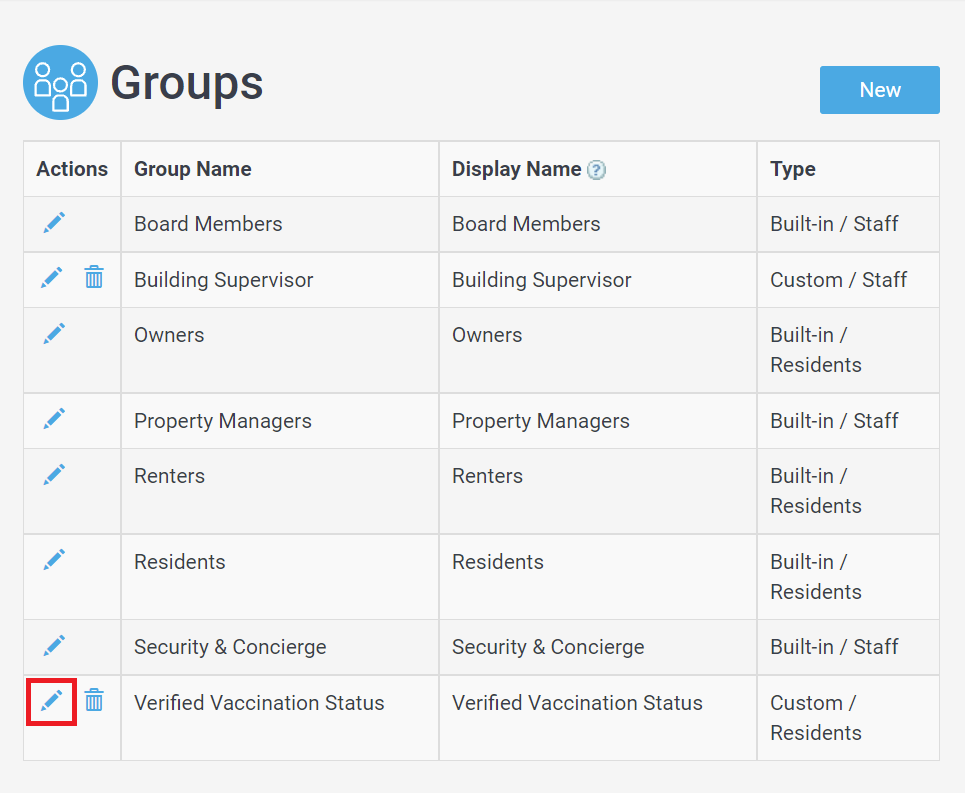Click Built-in / Staff for Property Managers
The image size is (965, 793).
coord(848,421)
